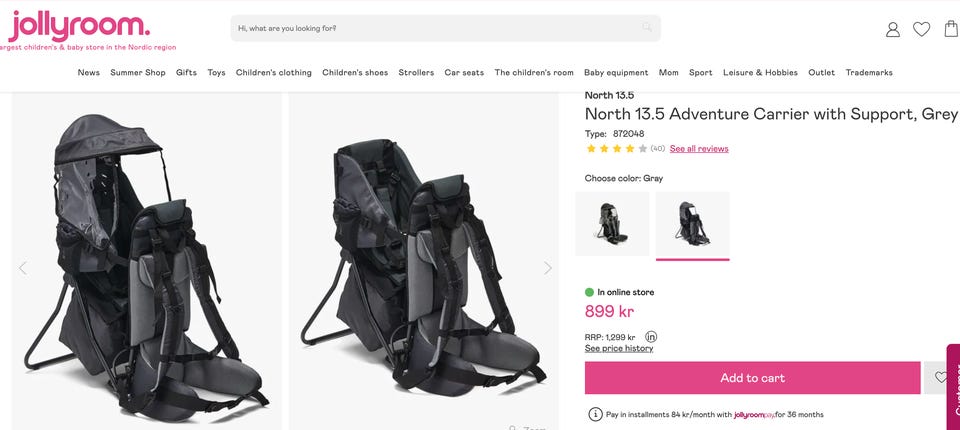Open See price history link
This screenshot has height=430, width=960.
[619, 348]
